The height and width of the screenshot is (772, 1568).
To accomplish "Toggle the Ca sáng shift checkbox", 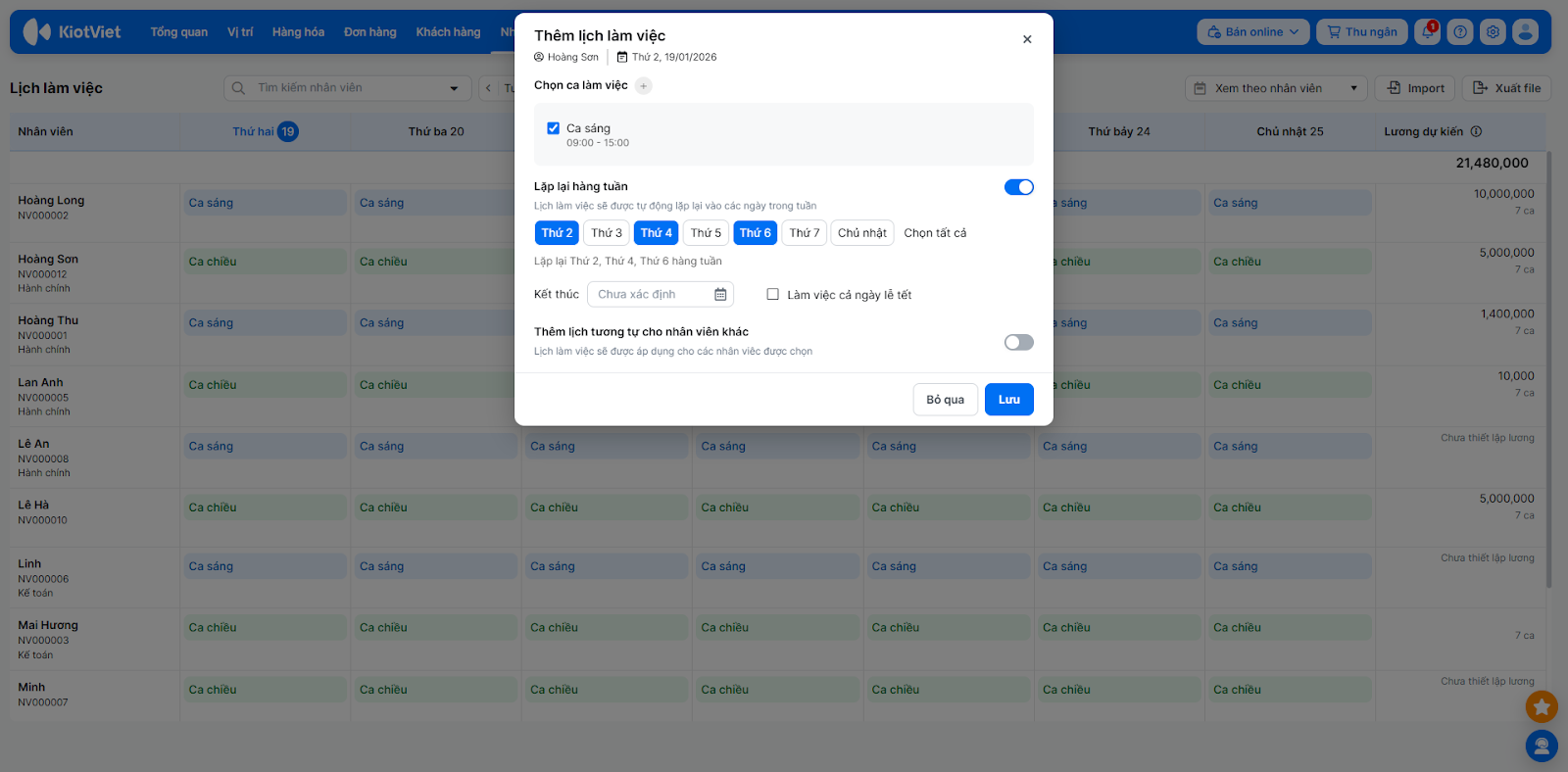I will click(553, 128).
